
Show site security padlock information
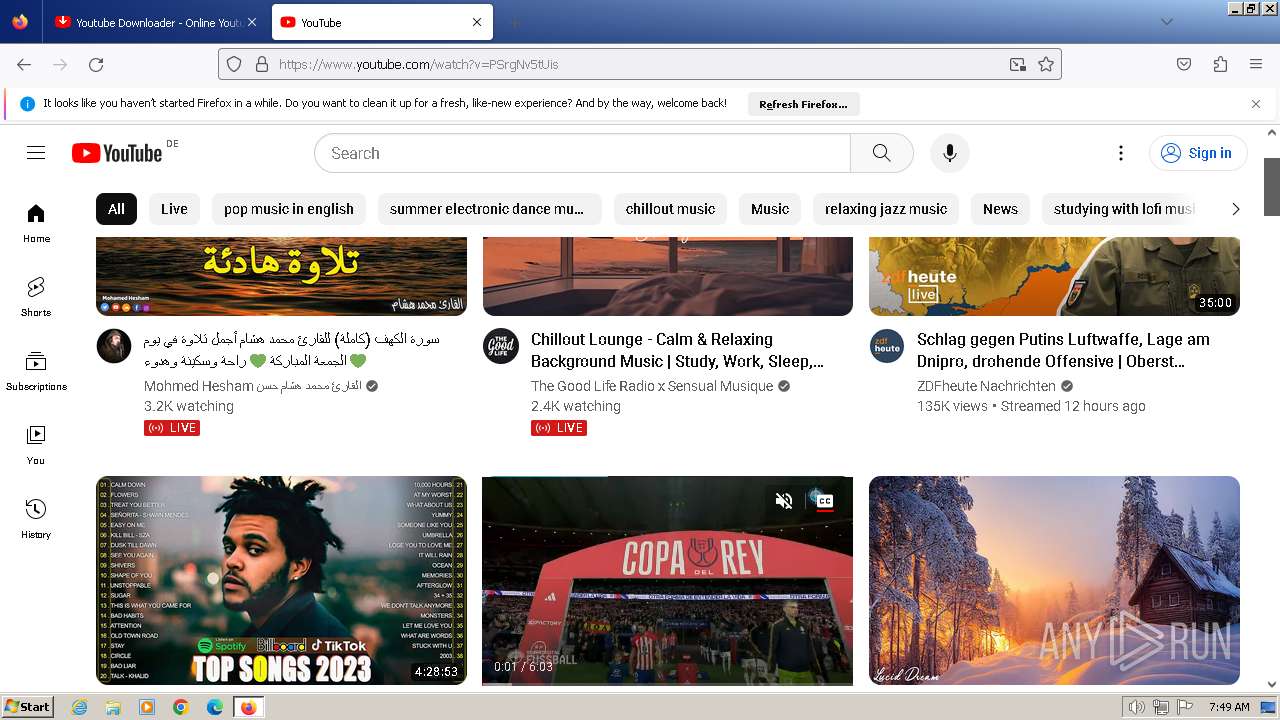[262, 64]
